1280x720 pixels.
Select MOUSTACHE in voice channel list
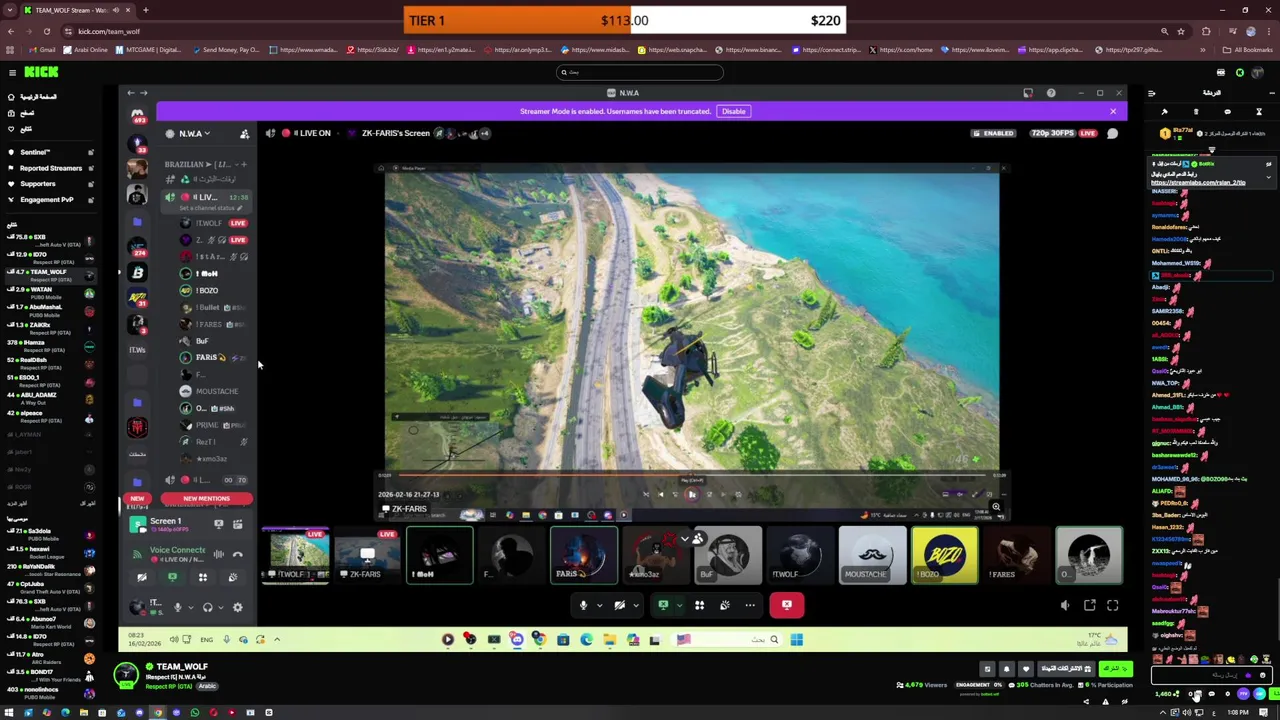click(x=217, y=391)
